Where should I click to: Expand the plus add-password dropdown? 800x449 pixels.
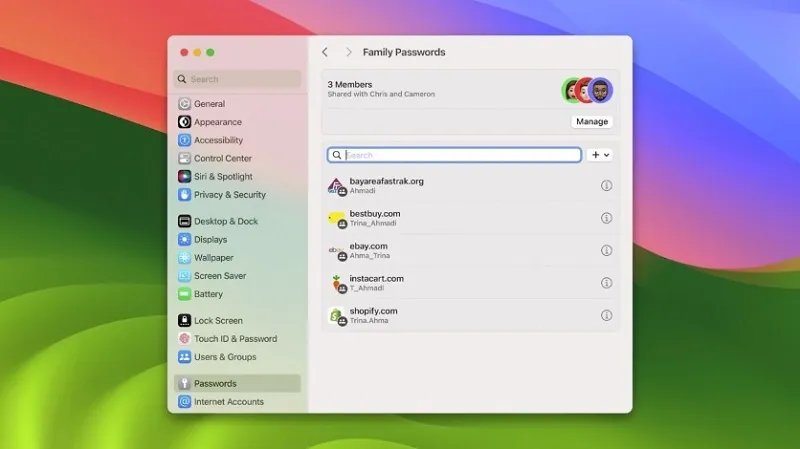click(600, 155)
